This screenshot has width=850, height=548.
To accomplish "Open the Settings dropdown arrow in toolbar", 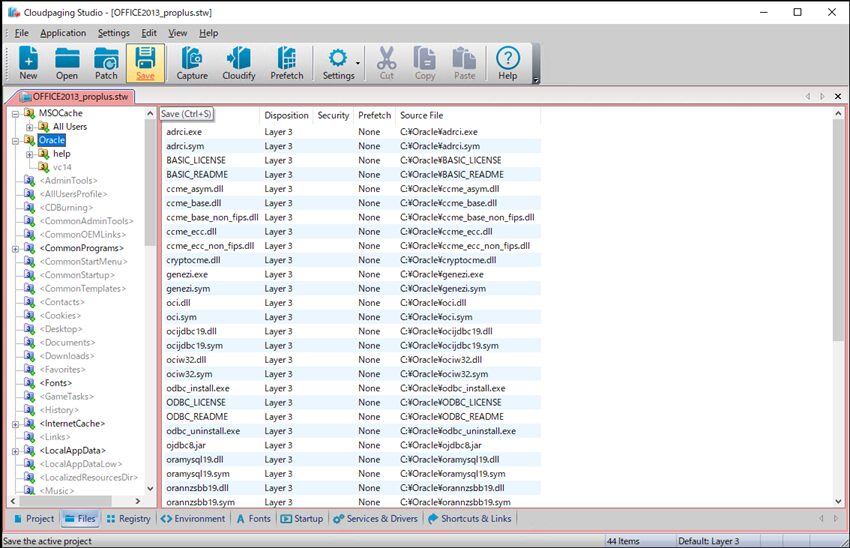I will tap(357, 63).
